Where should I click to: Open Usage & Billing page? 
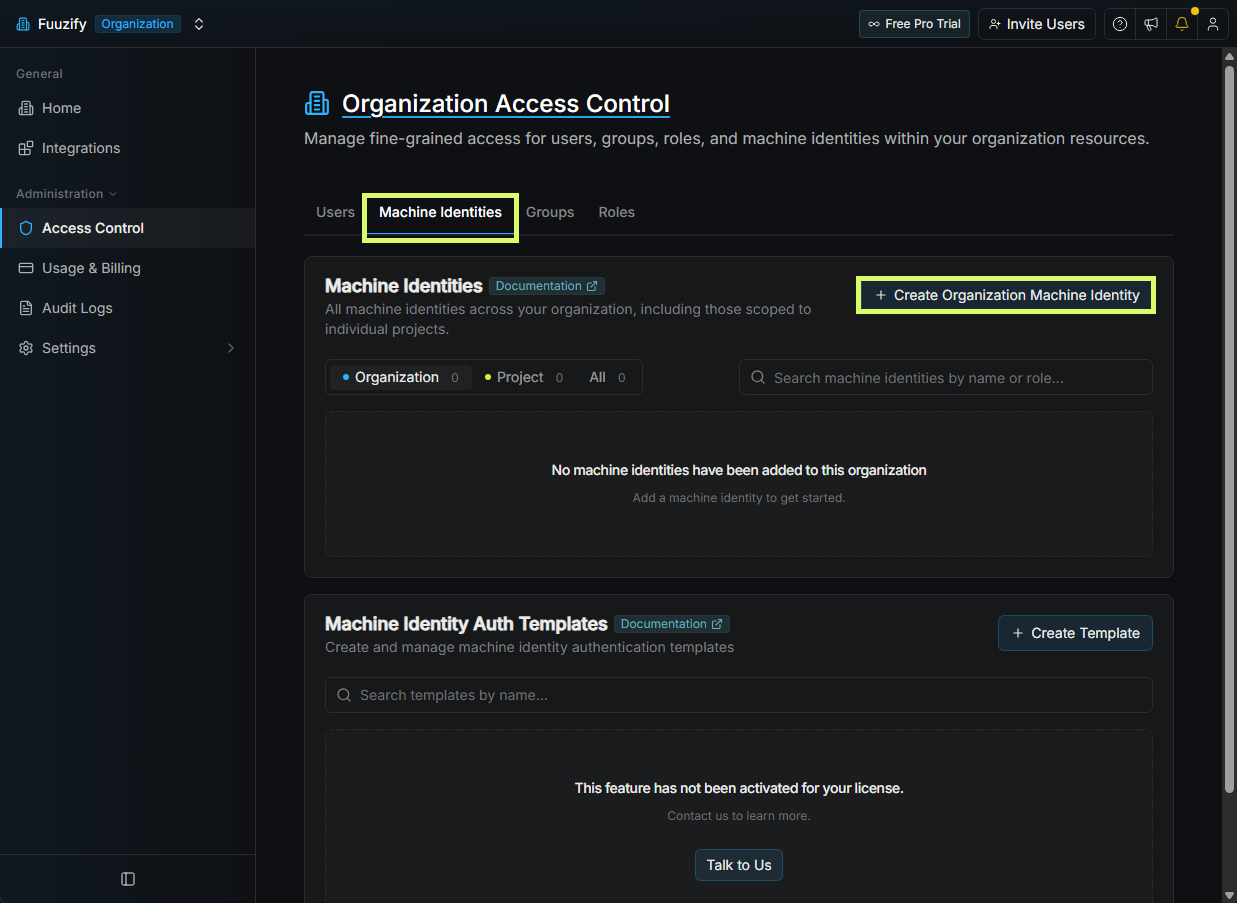127,268
